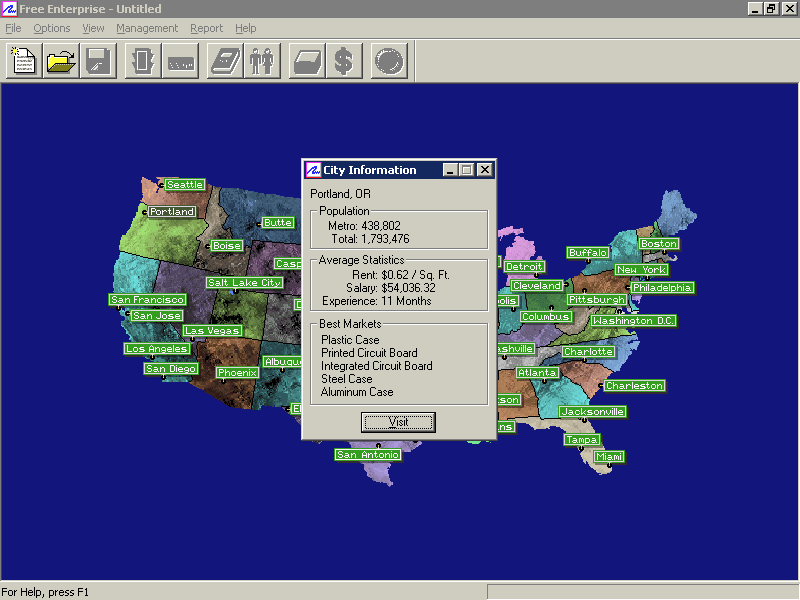800x600 pixels.
Task: Click the box icon left of dollar sign
Action: pos(306,62)
